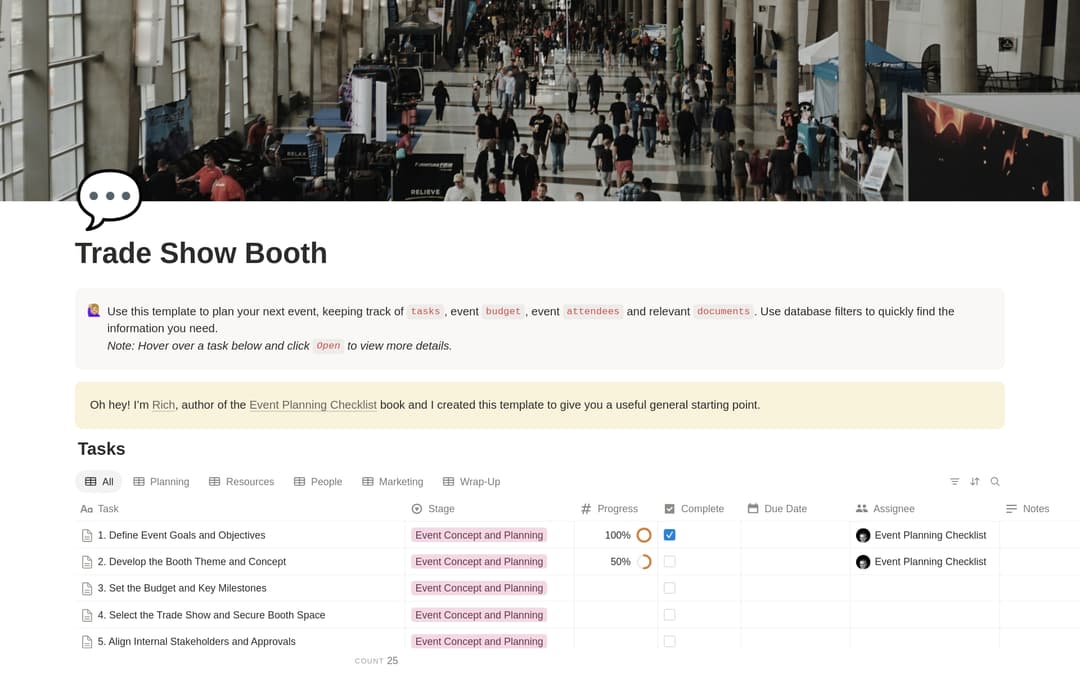
Task: Switch to the Resources view tab
Action: (241, 481)
